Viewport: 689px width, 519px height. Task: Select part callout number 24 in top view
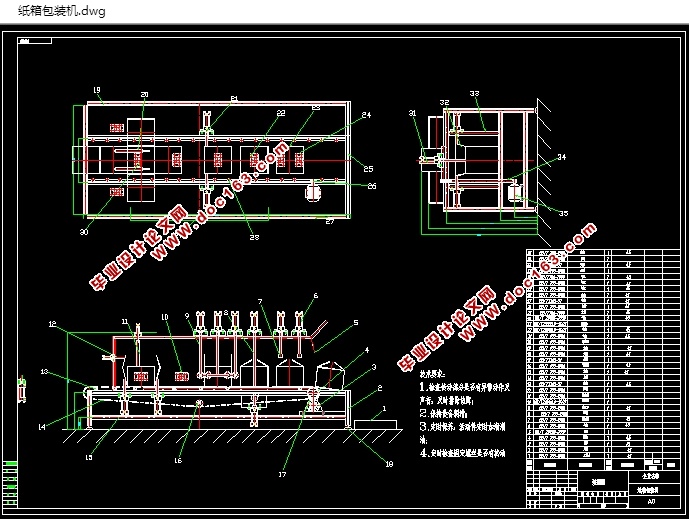click(366, 115)
